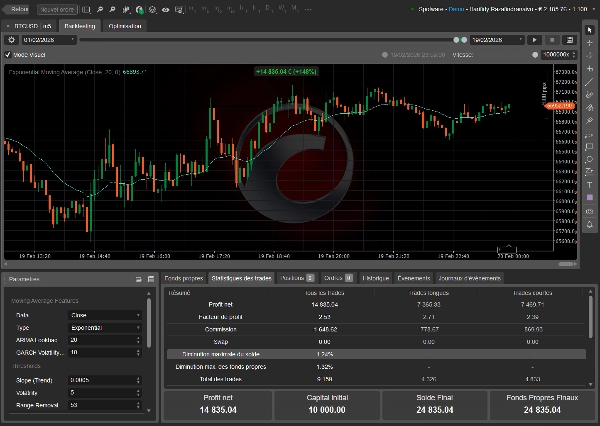Select the pencil drawing tool in the sidebar
The width and height of the screenshot is (600, 426).
[x=590, y=95]
